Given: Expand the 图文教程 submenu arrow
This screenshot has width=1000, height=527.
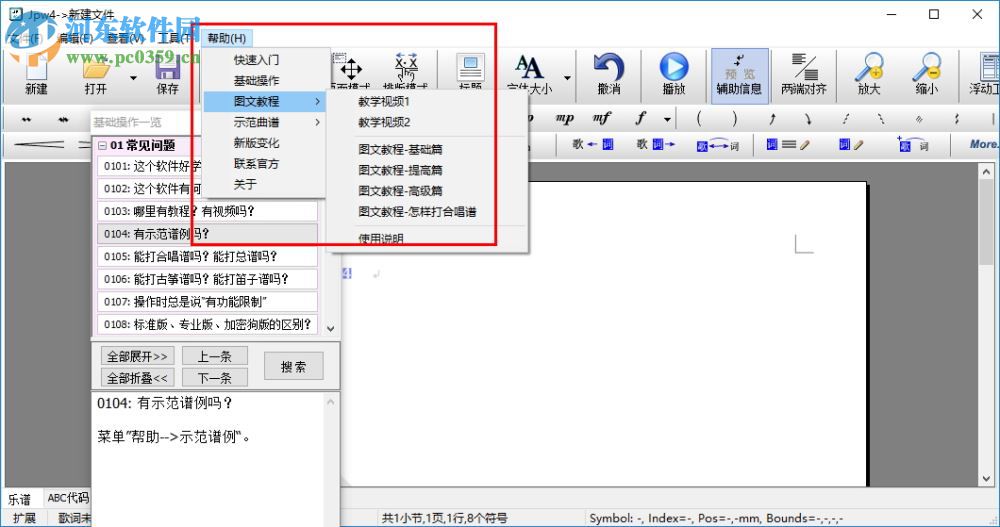Looking at the screenshot, I should (x=318, y=101).
